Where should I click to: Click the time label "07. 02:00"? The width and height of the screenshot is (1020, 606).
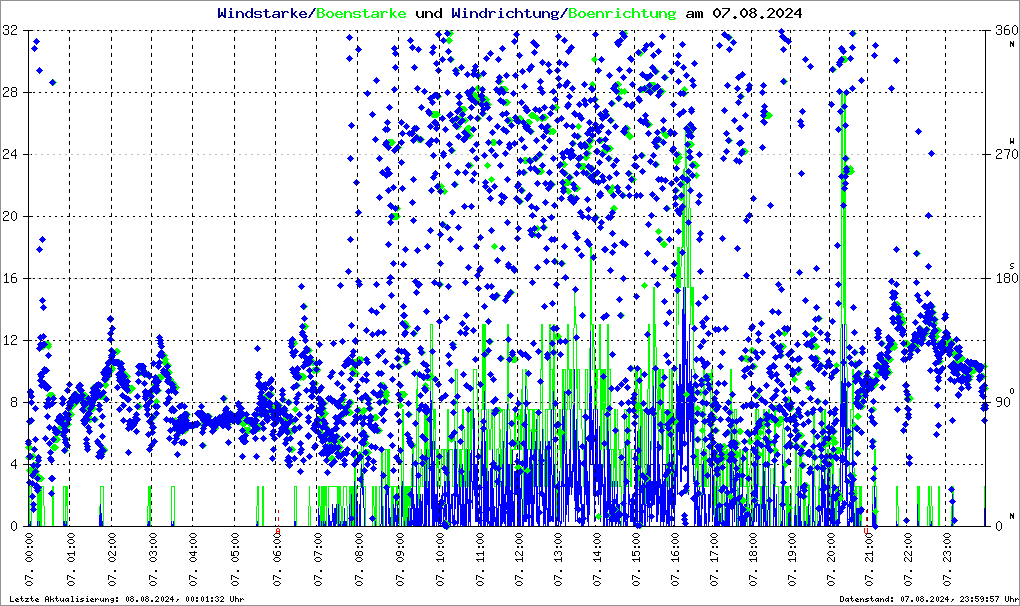pos(111,559)
